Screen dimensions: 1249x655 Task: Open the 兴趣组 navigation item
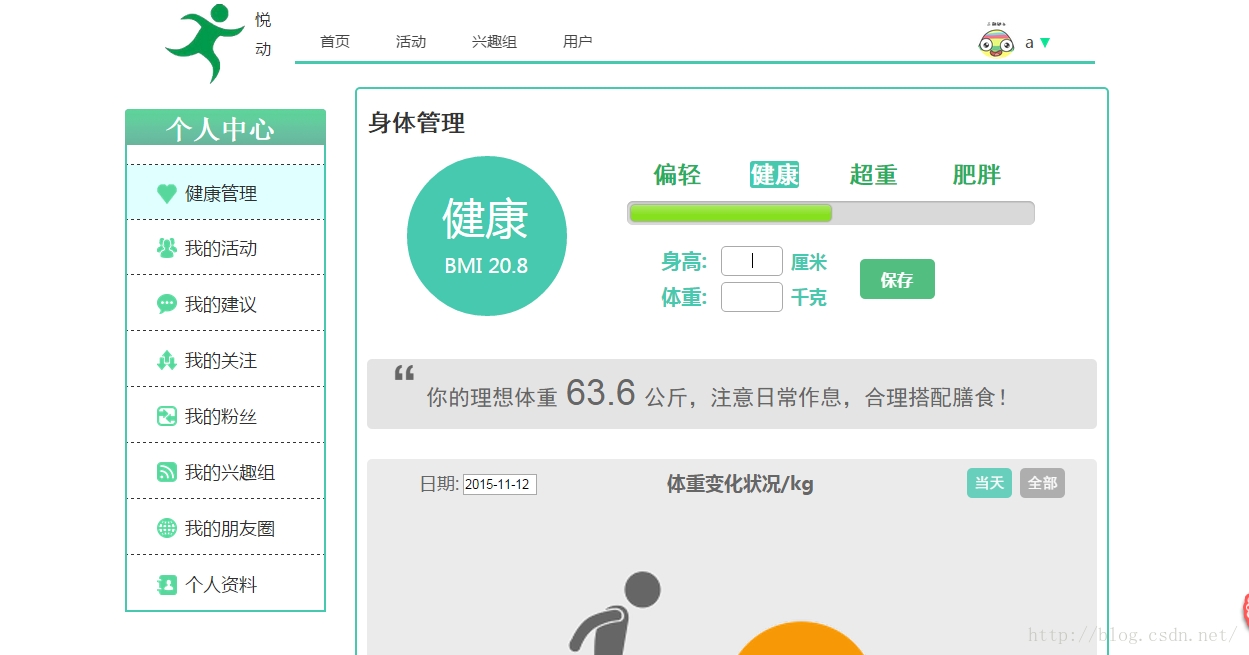[x=494, y=41]
